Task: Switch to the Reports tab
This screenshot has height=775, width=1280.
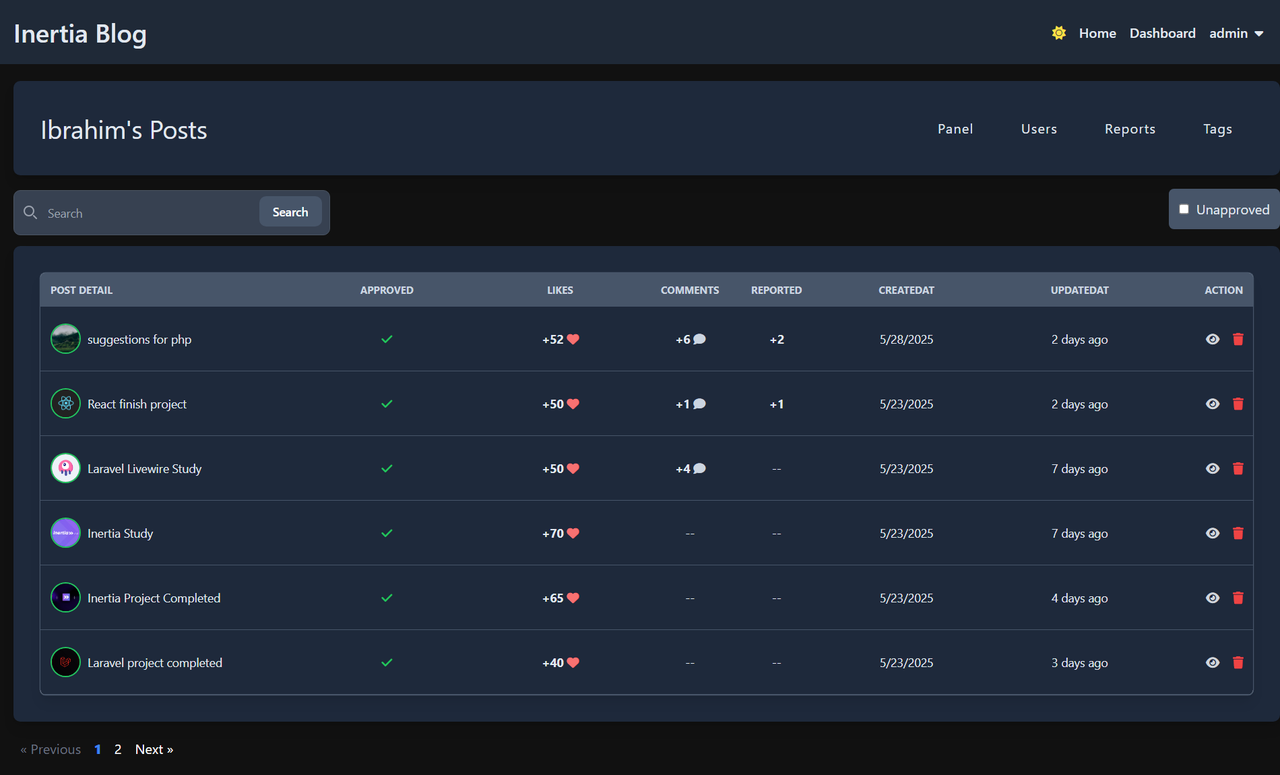Action: (x=1130, y=129)
